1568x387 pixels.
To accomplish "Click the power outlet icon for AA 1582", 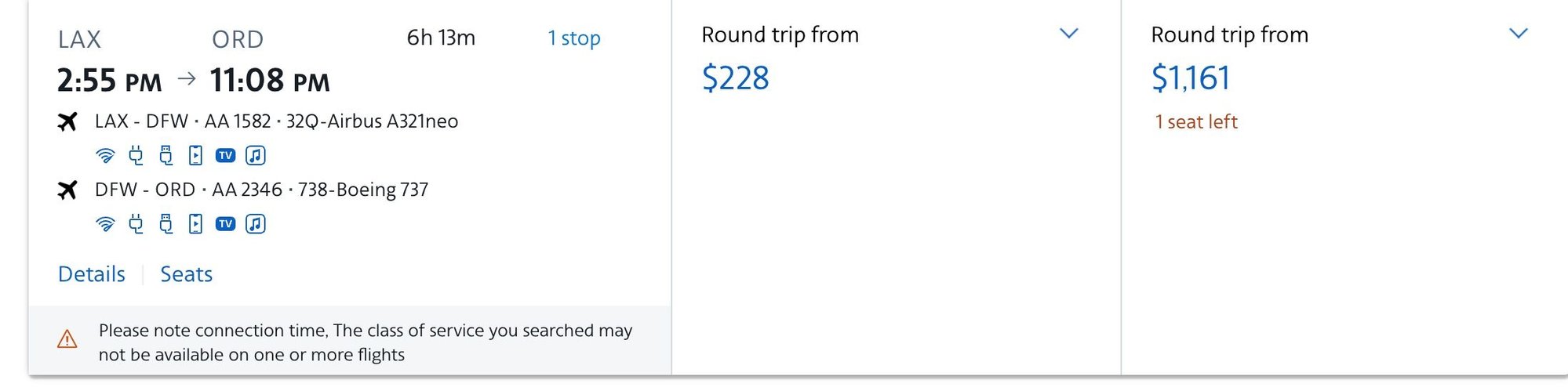I will [136, 155].
